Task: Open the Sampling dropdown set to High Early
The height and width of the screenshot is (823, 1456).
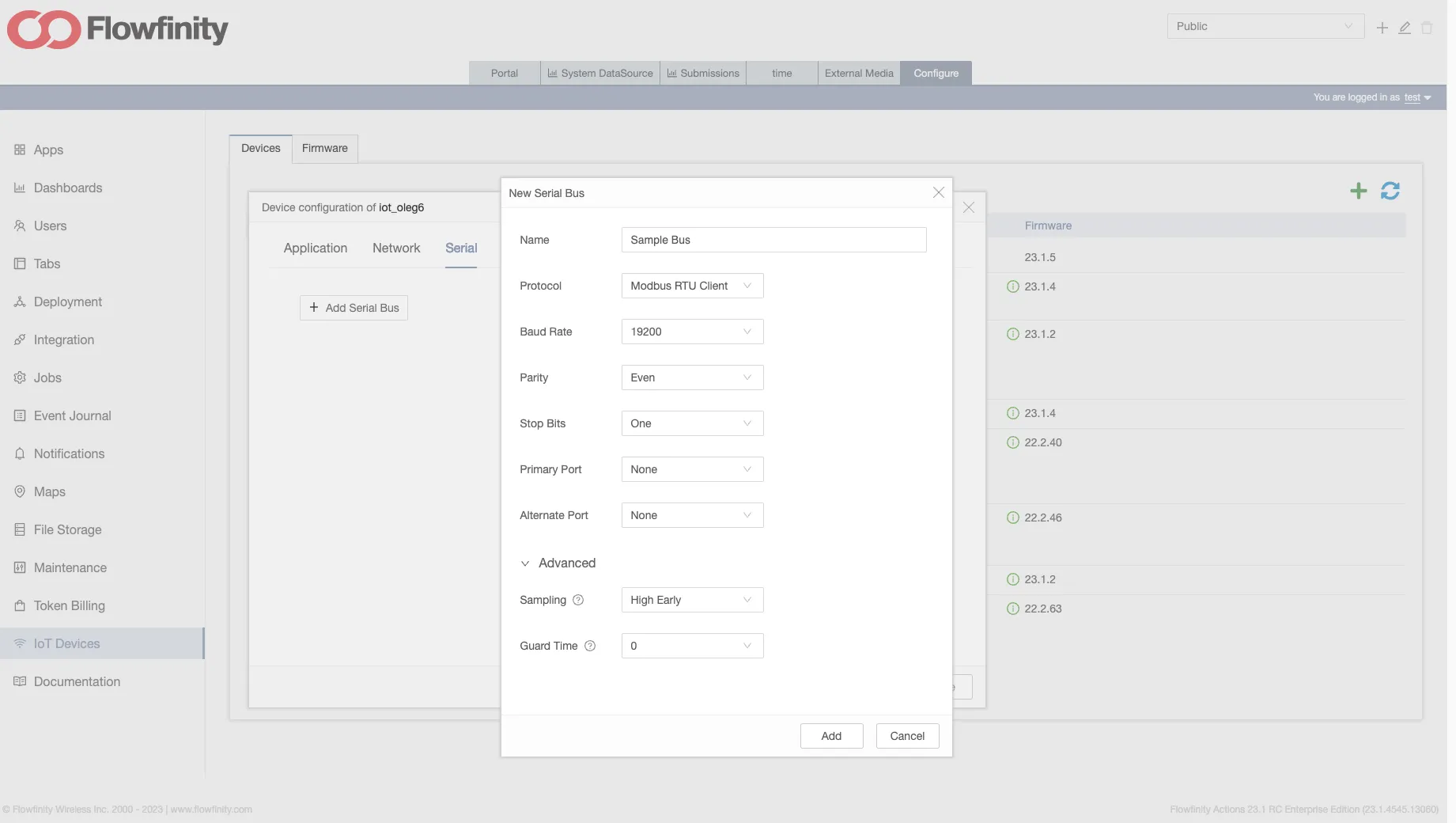Action: (692, 600)
